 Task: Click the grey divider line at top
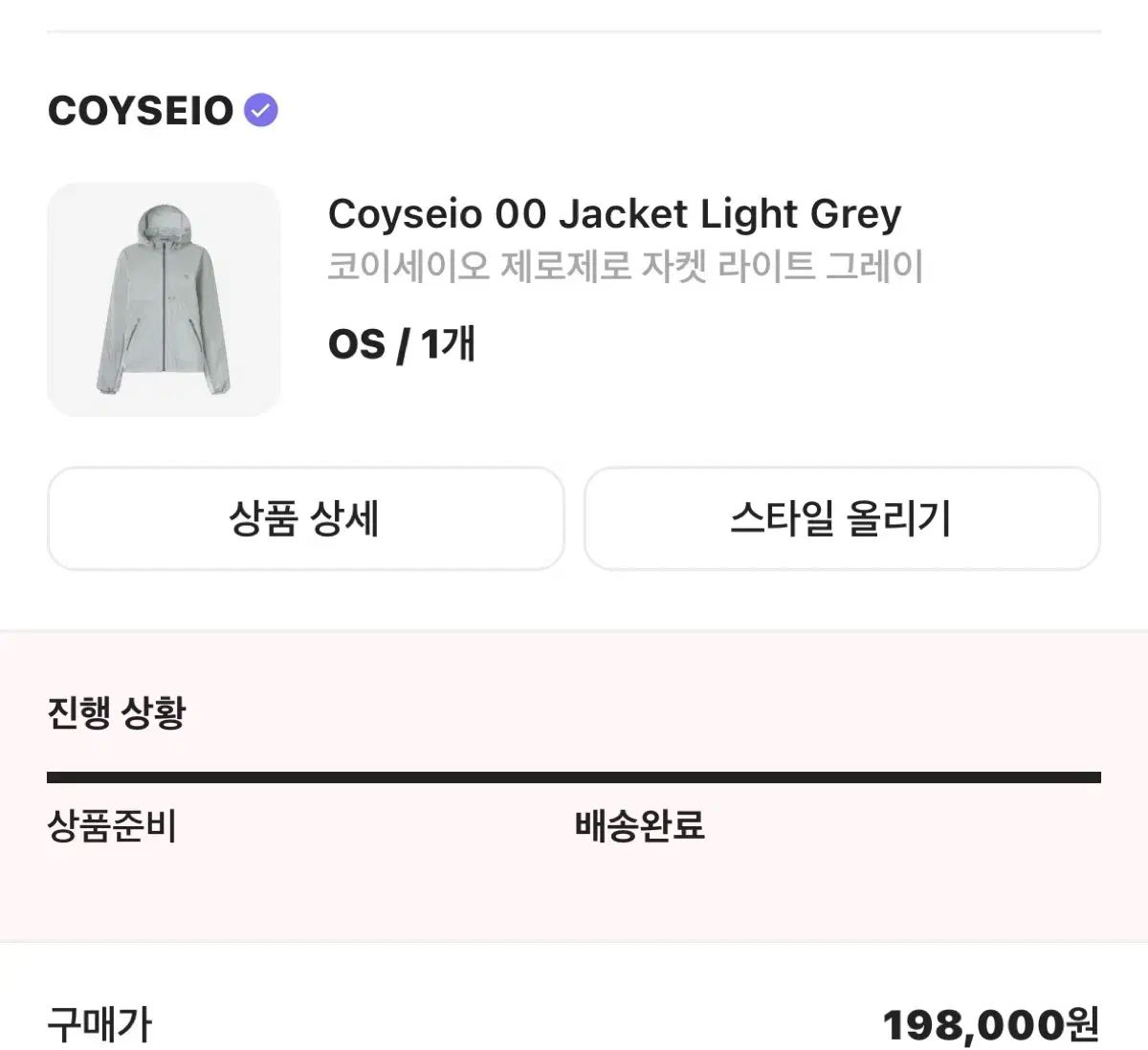pyautogui.click(x=574, y=32)
